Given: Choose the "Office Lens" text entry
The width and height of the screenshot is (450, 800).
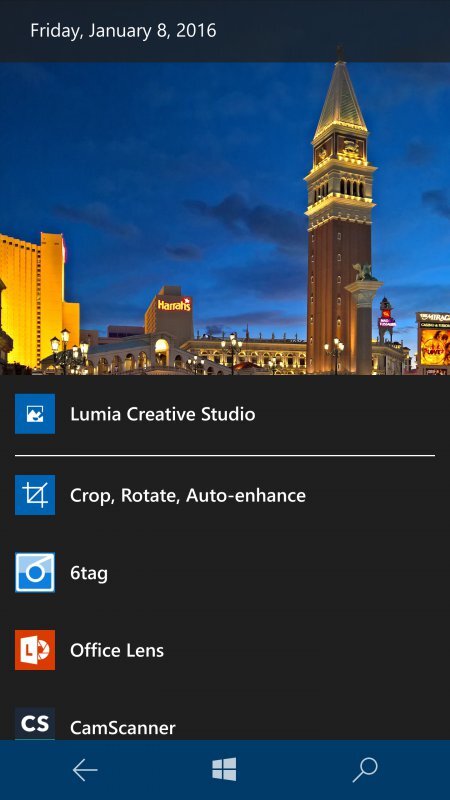Looking at the screenshot, I should [x=117, y=651].
